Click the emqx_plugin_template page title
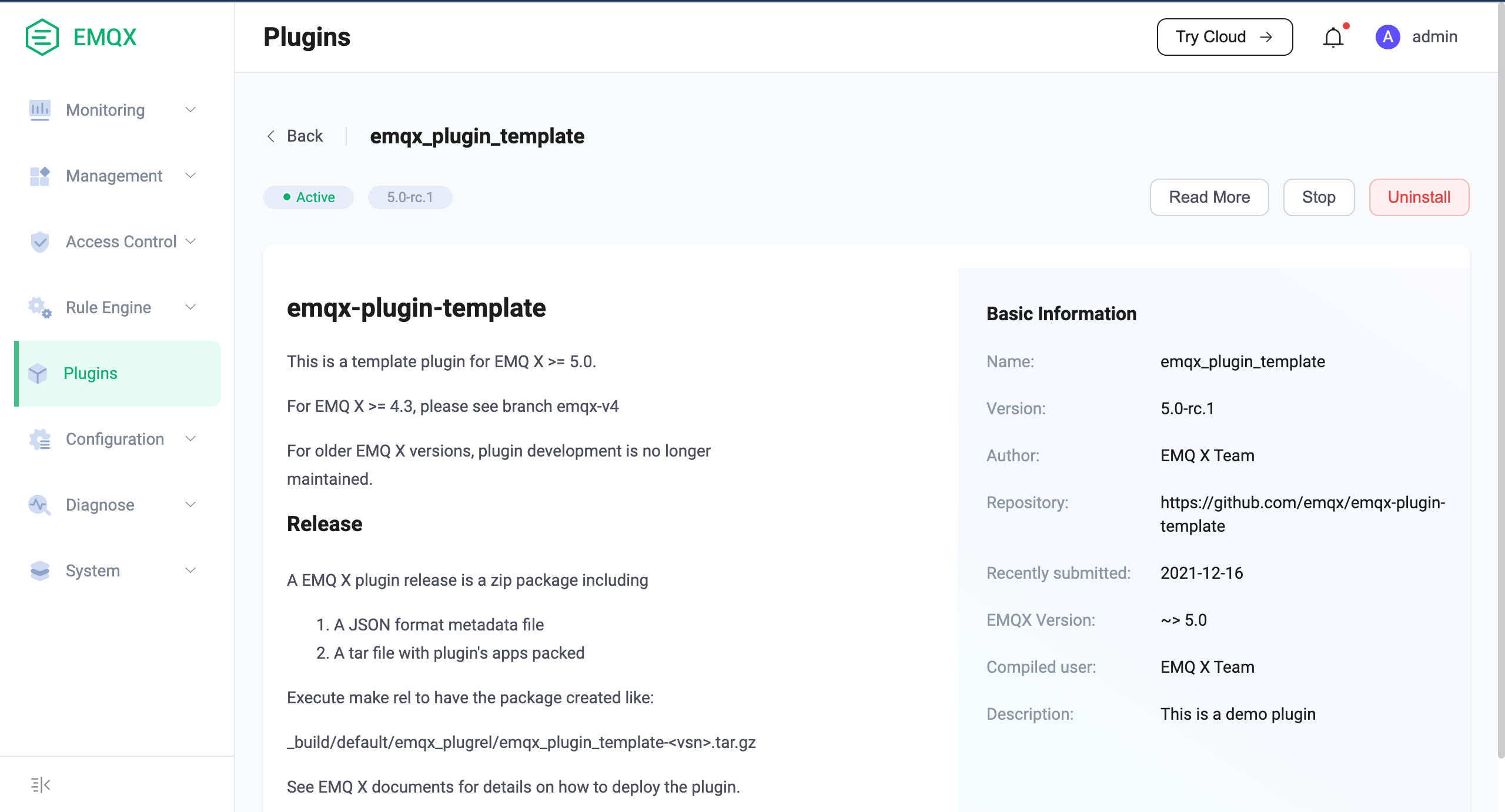Image resolution: width=1505 pixels, height=812 pixels. point(477,136)
